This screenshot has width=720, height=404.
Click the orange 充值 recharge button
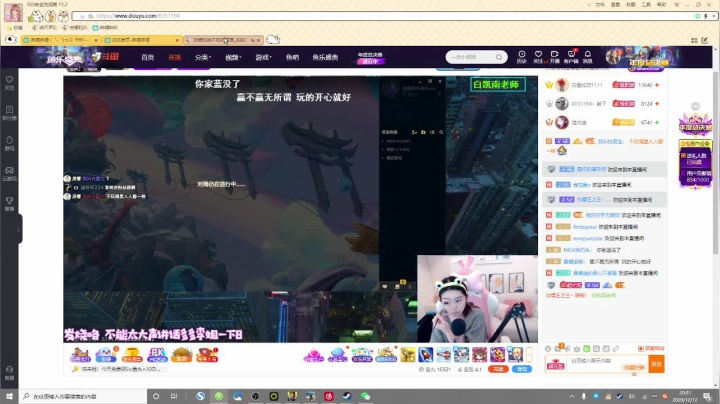[498, 369]
